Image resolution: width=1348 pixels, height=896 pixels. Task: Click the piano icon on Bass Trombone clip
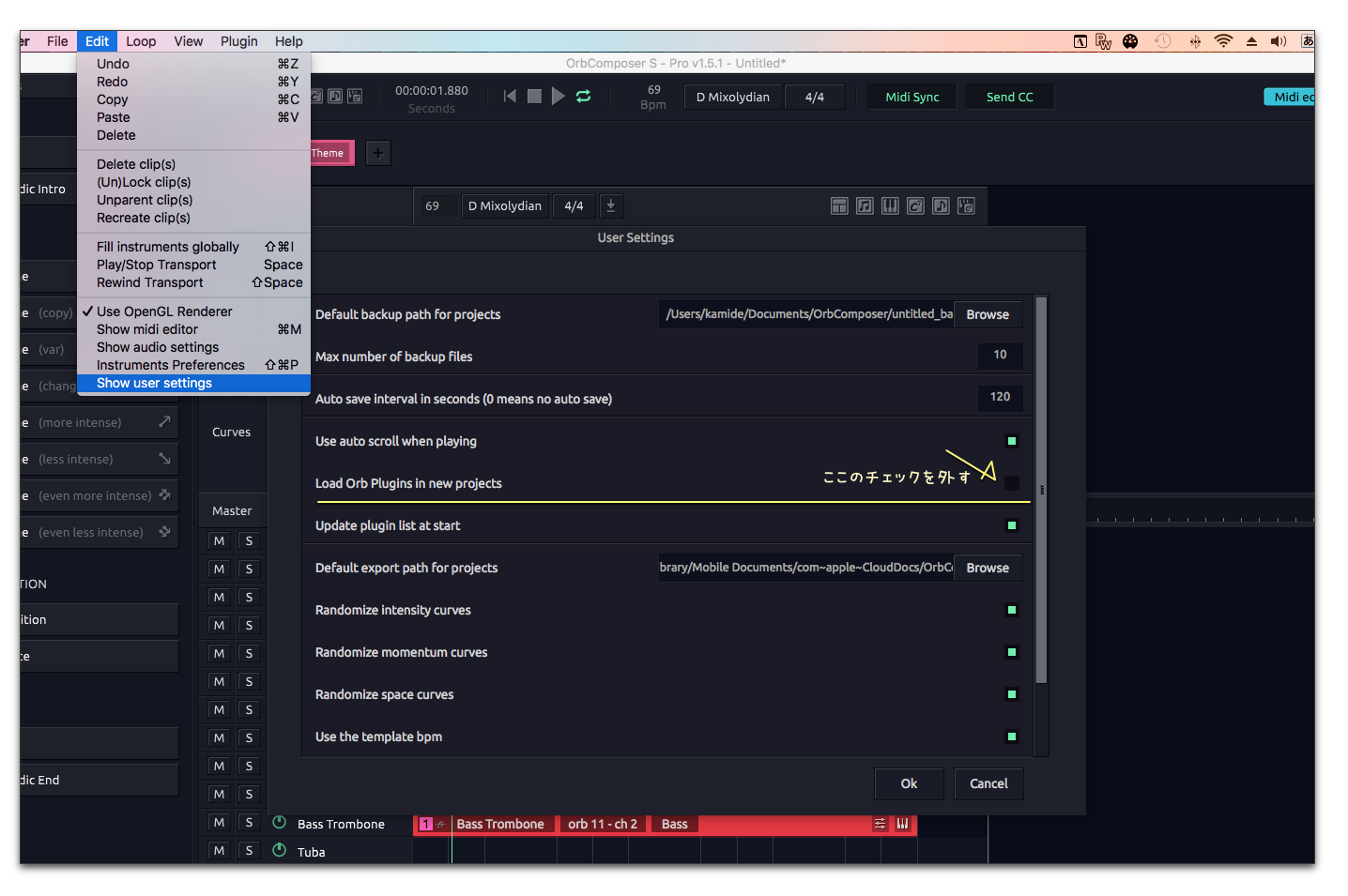(902, 824)
